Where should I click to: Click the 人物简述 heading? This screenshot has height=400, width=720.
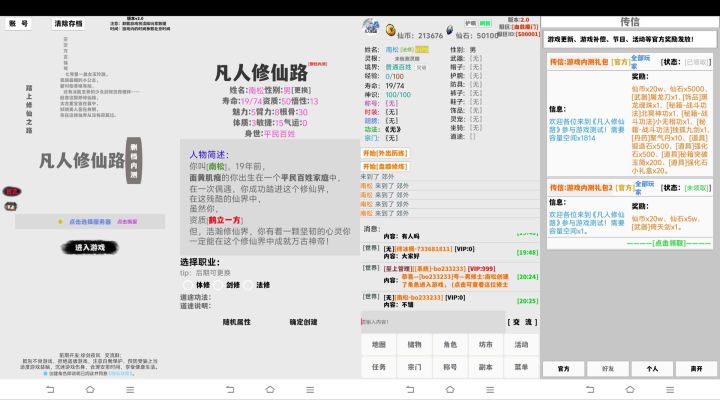pos(209,155)
